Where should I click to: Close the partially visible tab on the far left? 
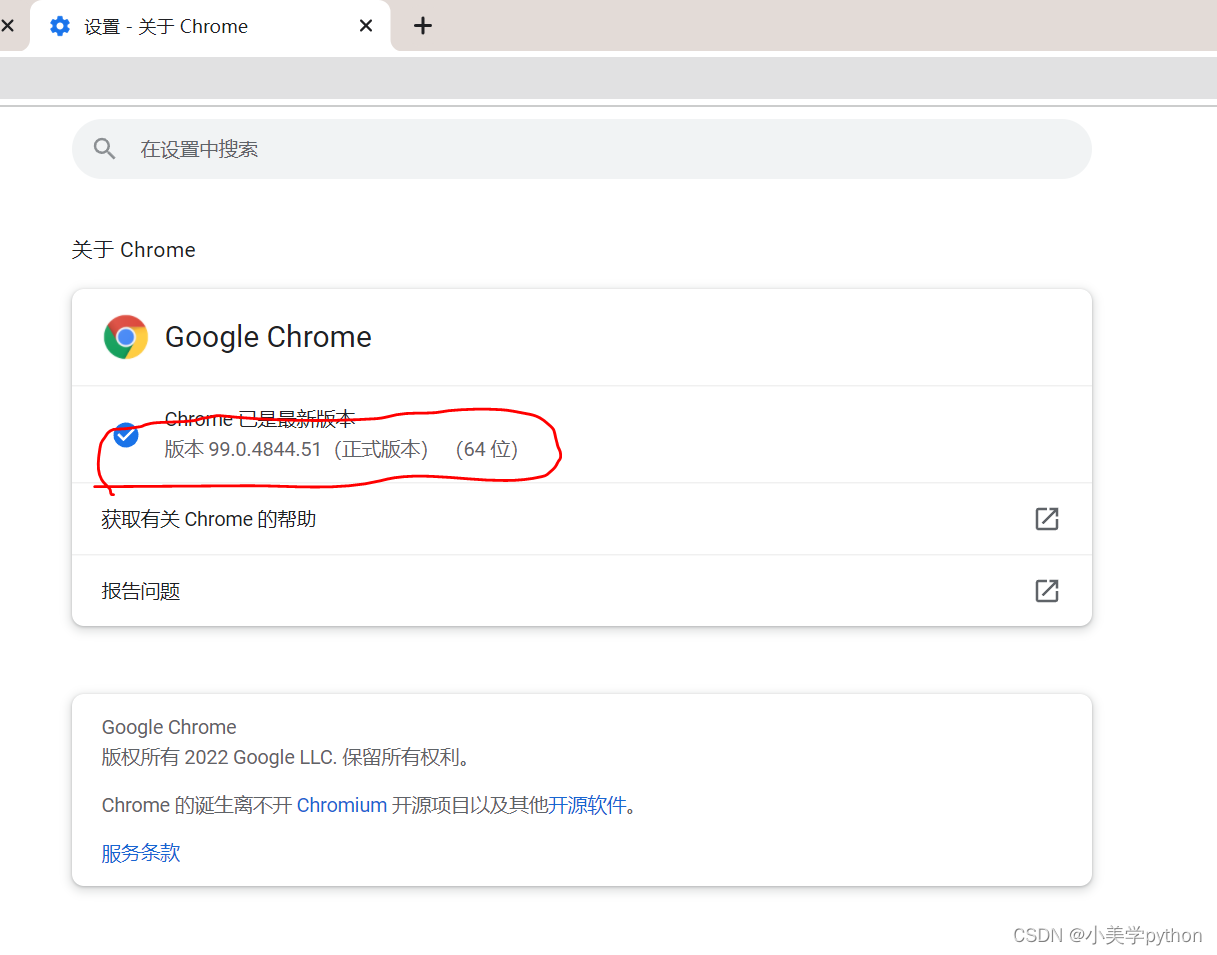pyautogui.click(x=7, y=26)
